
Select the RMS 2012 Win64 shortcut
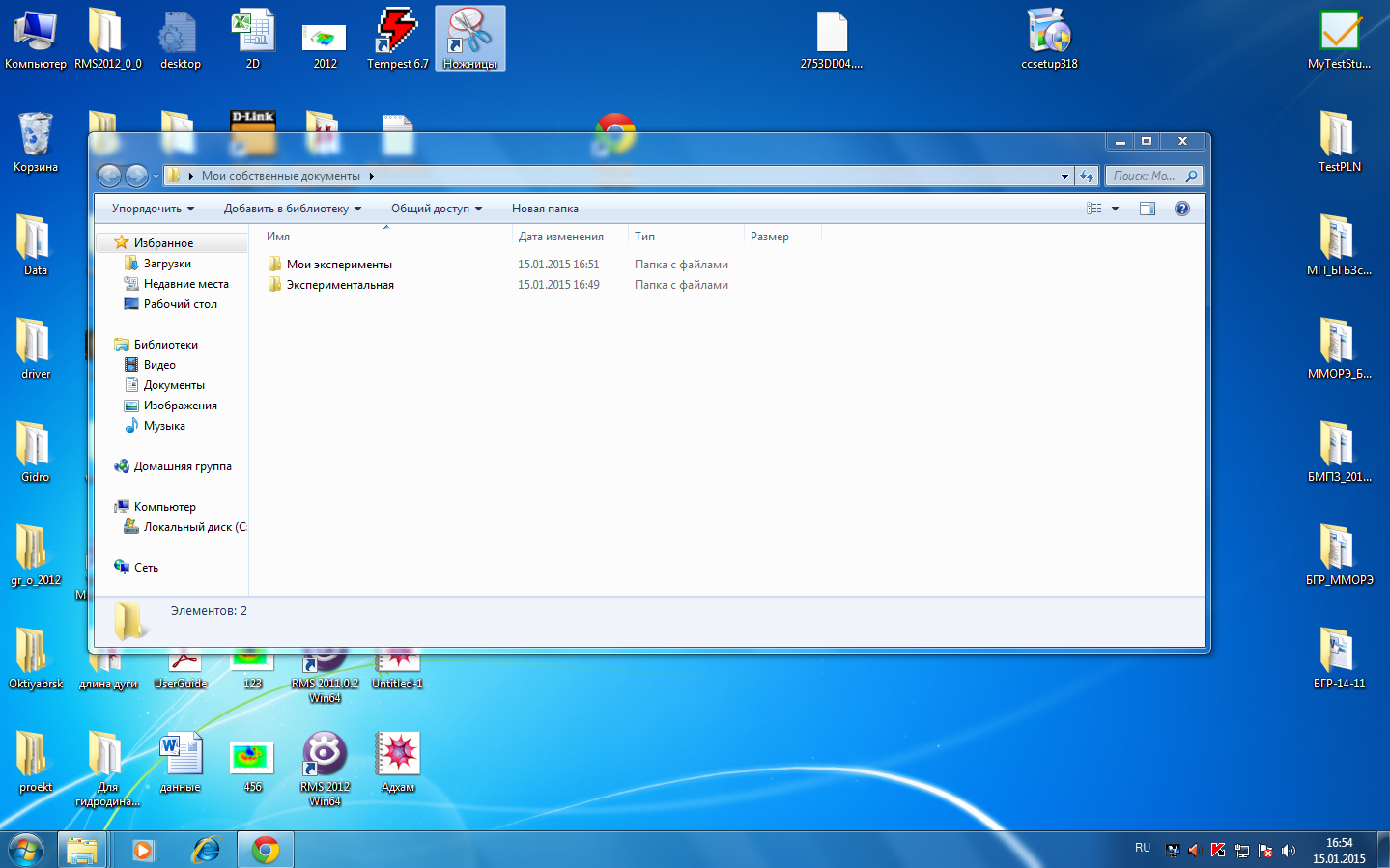pyautogui.click(x=325, y=769)
